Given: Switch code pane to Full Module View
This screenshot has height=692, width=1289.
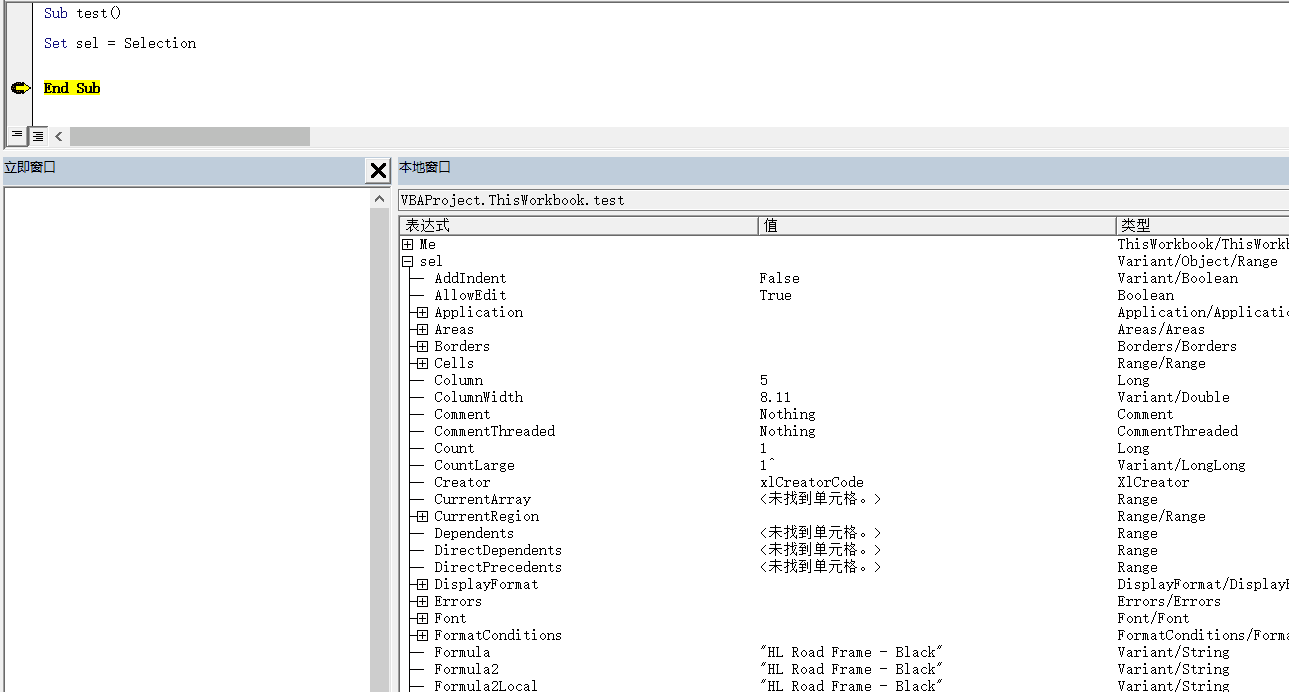Looking at the screenshot, I should [37, 135].
